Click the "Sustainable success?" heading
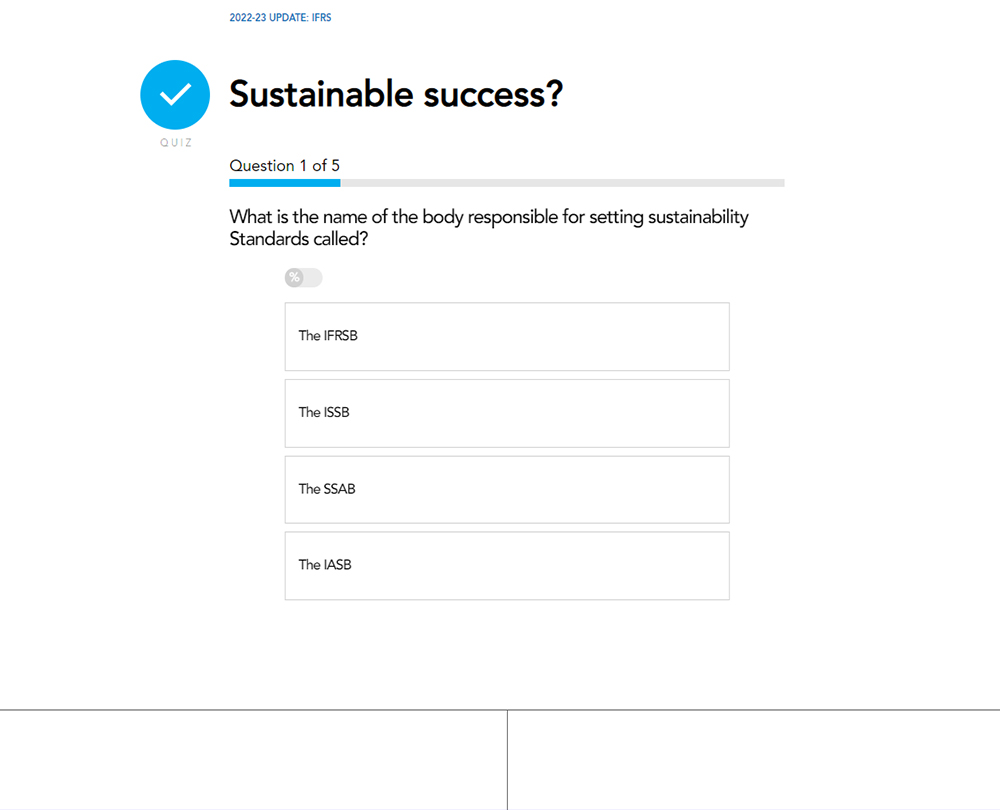Image resolution: width=1000 pixels, height=810 pixels. click(396, 95)
